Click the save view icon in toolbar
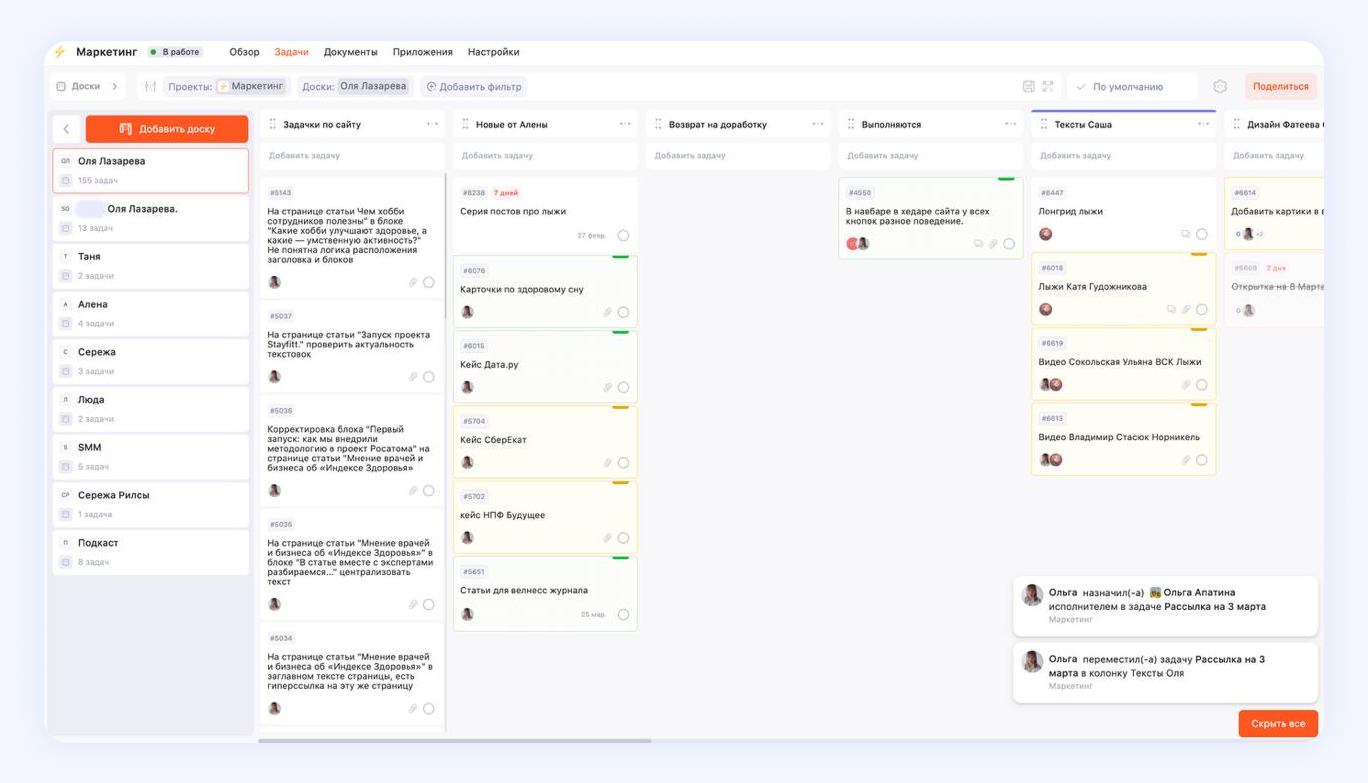Viewport: 1368px width, 783px height. tap(1028, 87)
